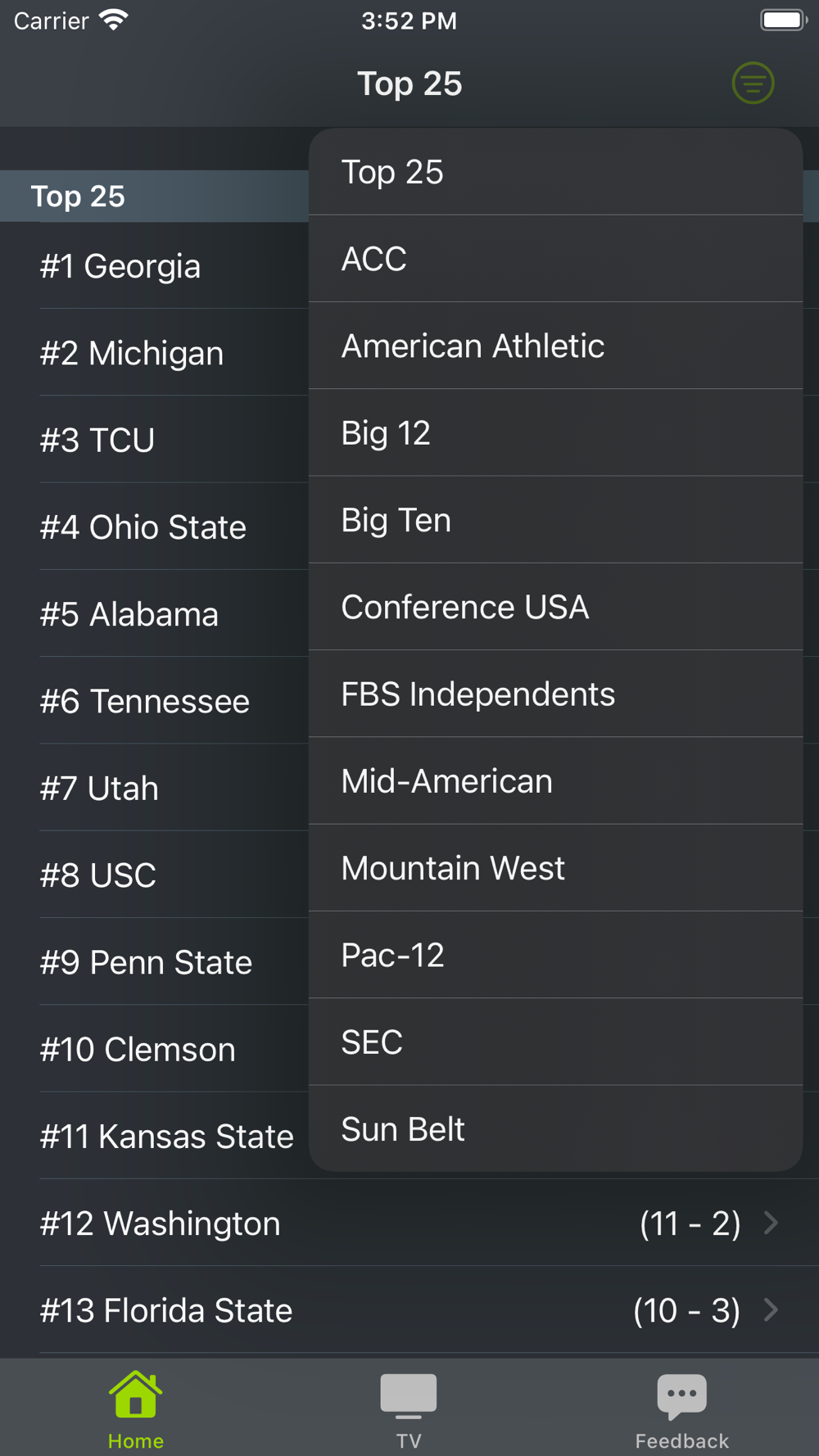Tap the #4 Ohio State team row

pos(164,527)
